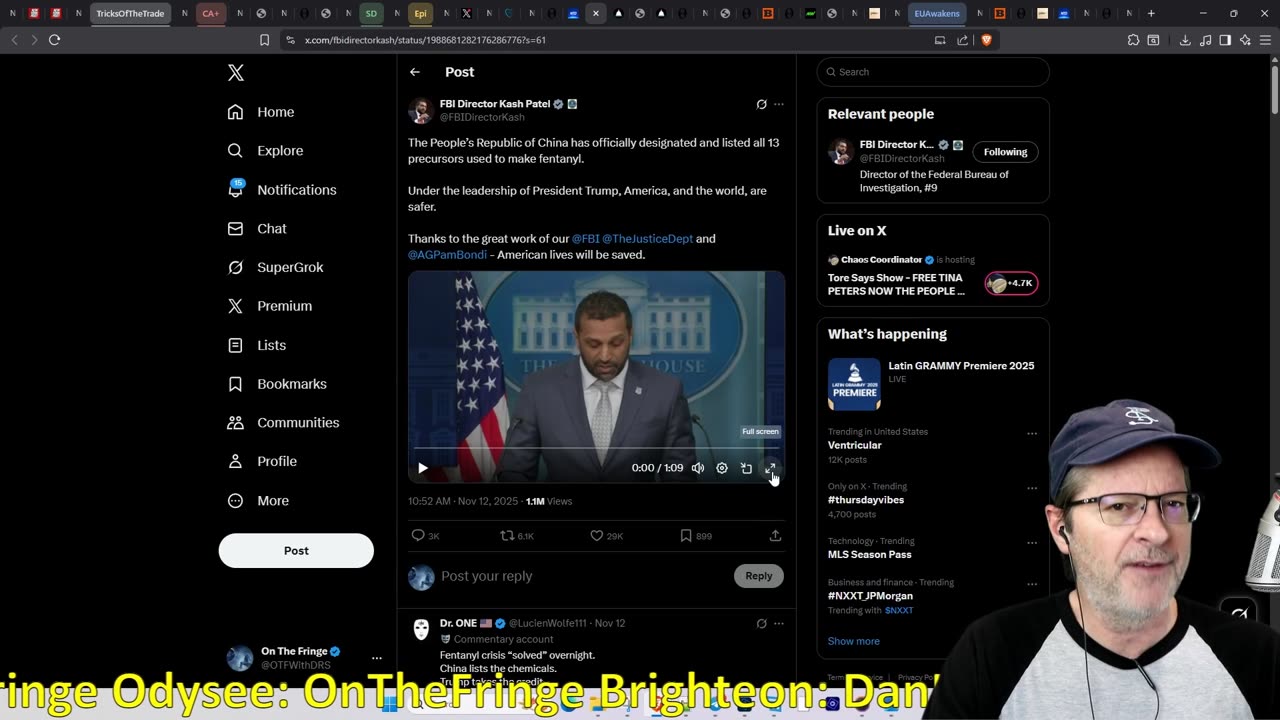The height and width of the screenshot is (720, 1280).
Task: Click the X search box
Action: click(933, 72)
